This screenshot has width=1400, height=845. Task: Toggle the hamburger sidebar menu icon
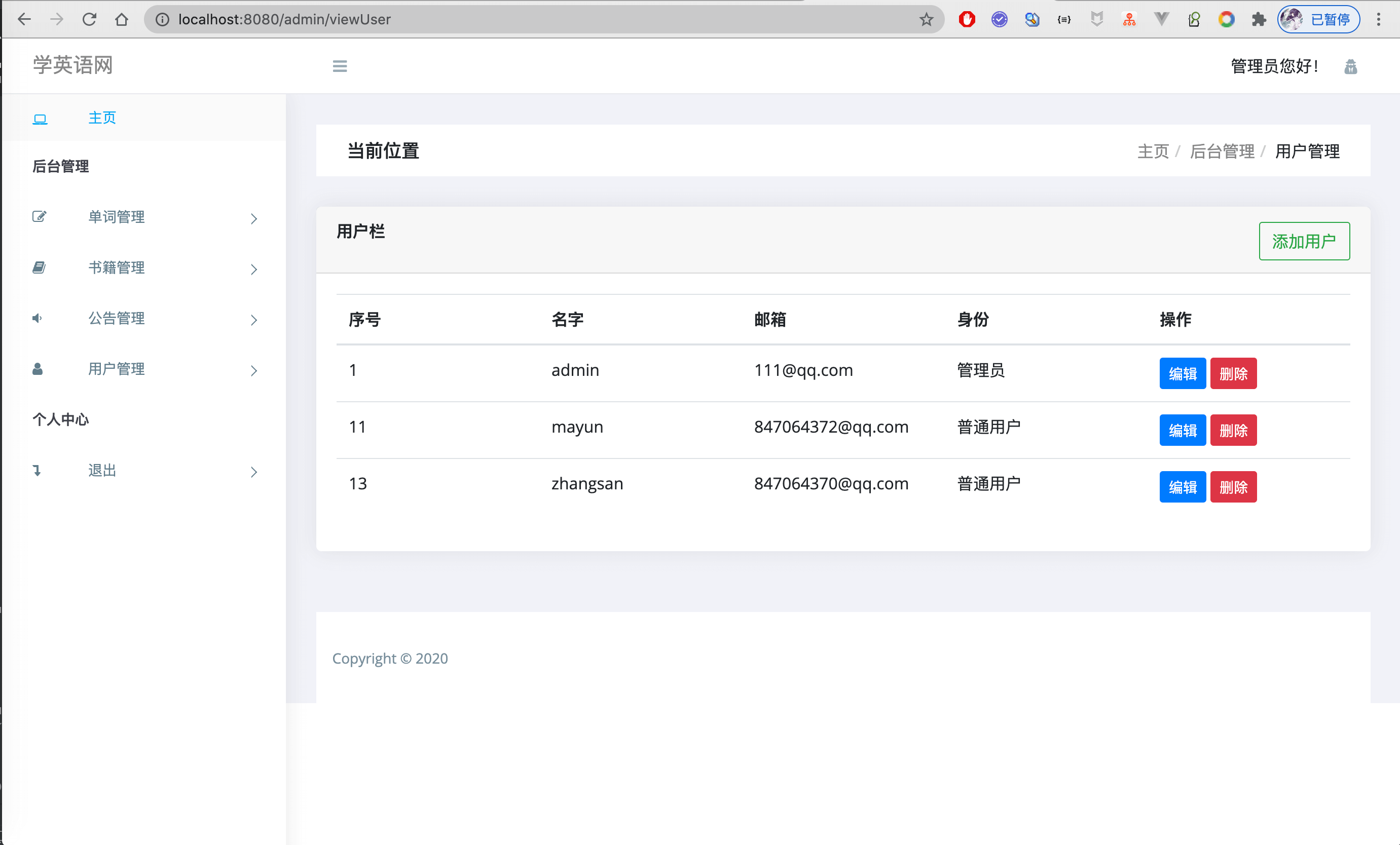[x=340, y=66]
